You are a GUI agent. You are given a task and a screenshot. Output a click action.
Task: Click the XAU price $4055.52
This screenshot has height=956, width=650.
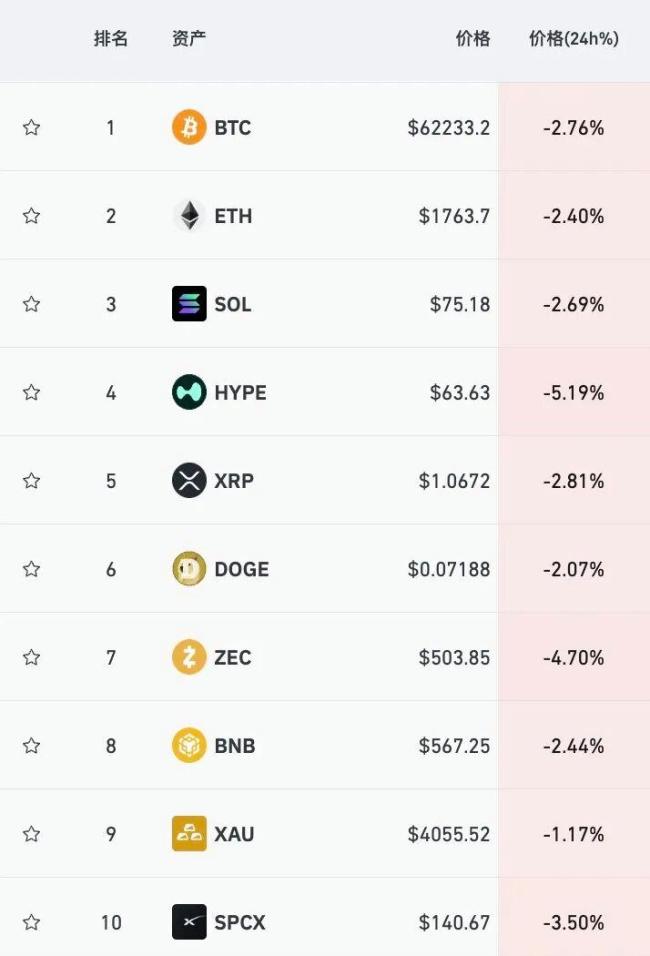449,833
